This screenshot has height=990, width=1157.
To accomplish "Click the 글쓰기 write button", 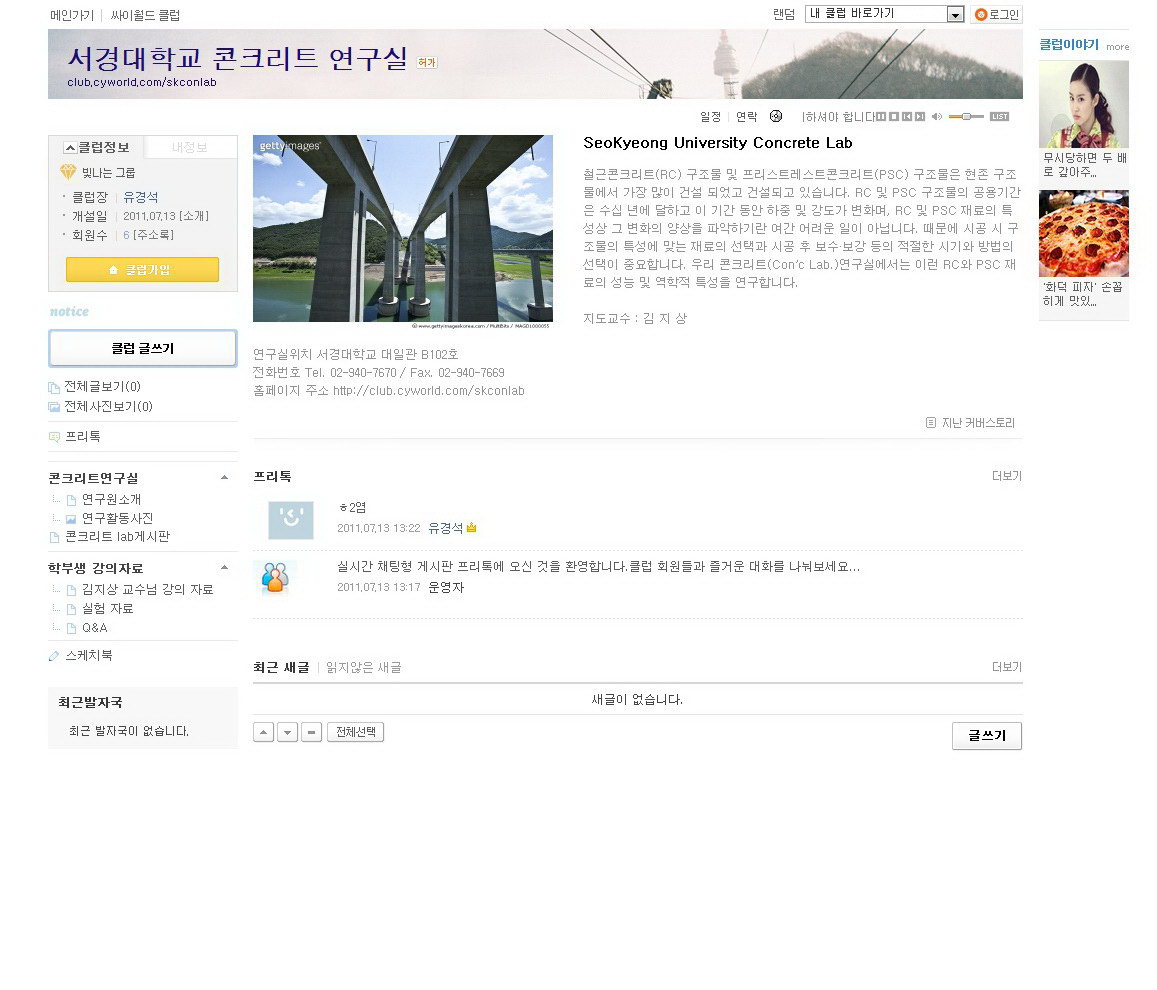I will (x=987, y=735).
